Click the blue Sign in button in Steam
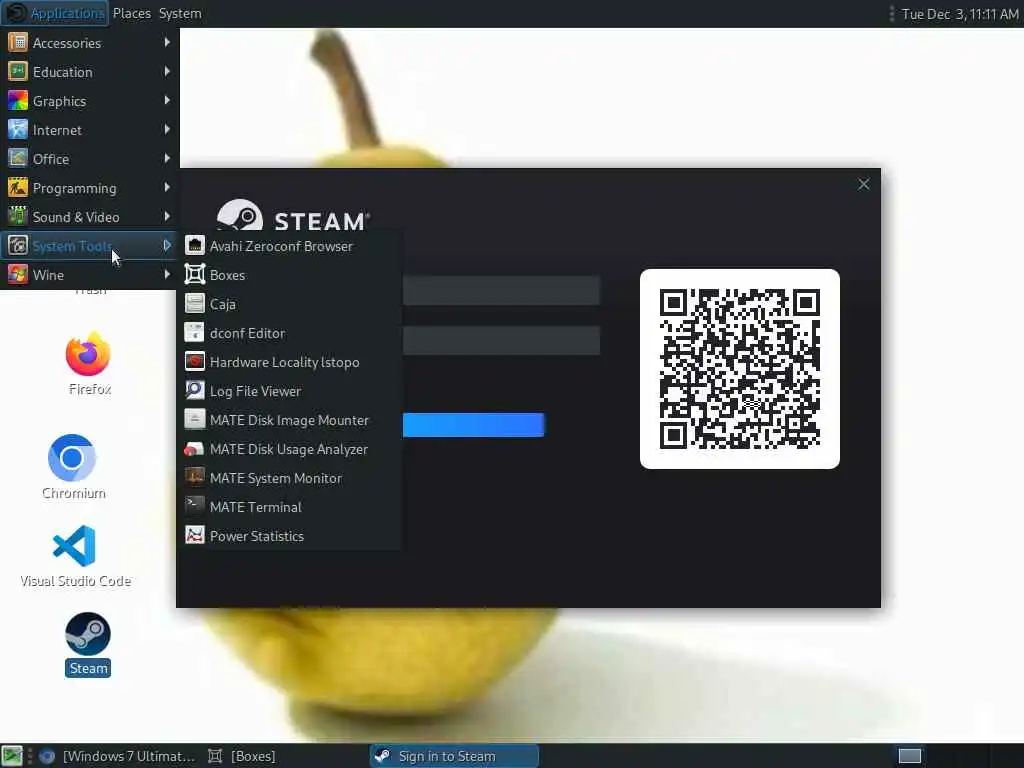This screenshot has width=1024, height=768. point(473,424)
